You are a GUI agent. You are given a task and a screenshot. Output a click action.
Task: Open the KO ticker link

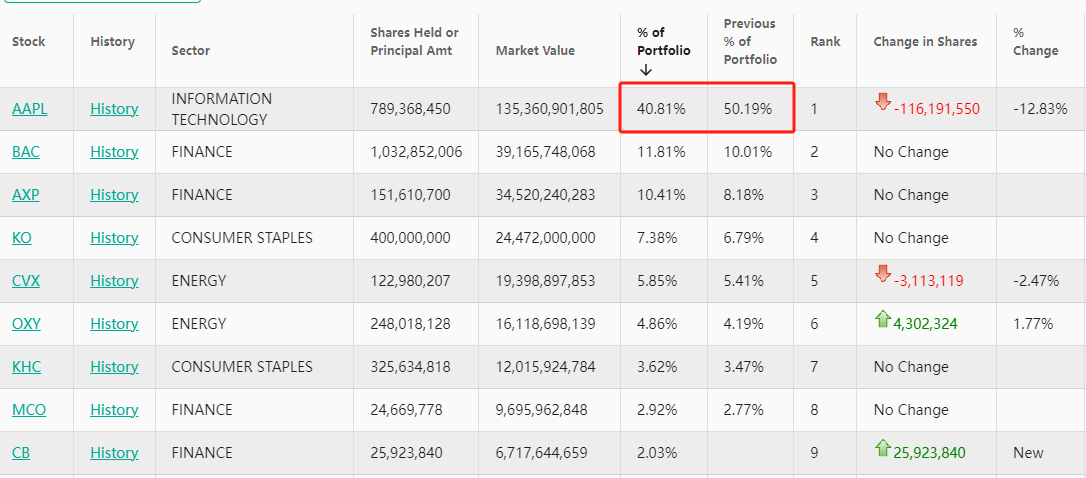22,238
